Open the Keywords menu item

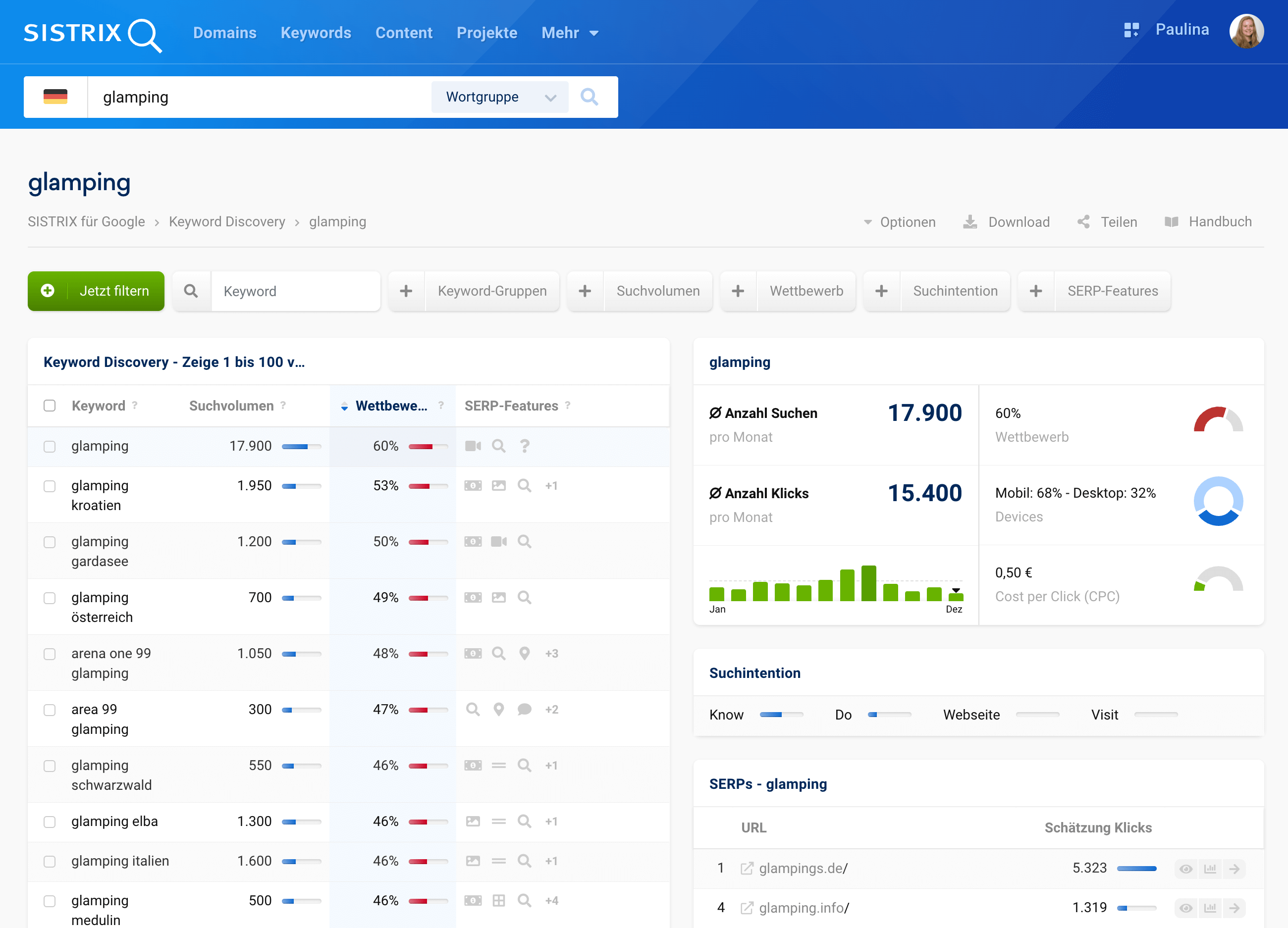(x=315, y=33)
